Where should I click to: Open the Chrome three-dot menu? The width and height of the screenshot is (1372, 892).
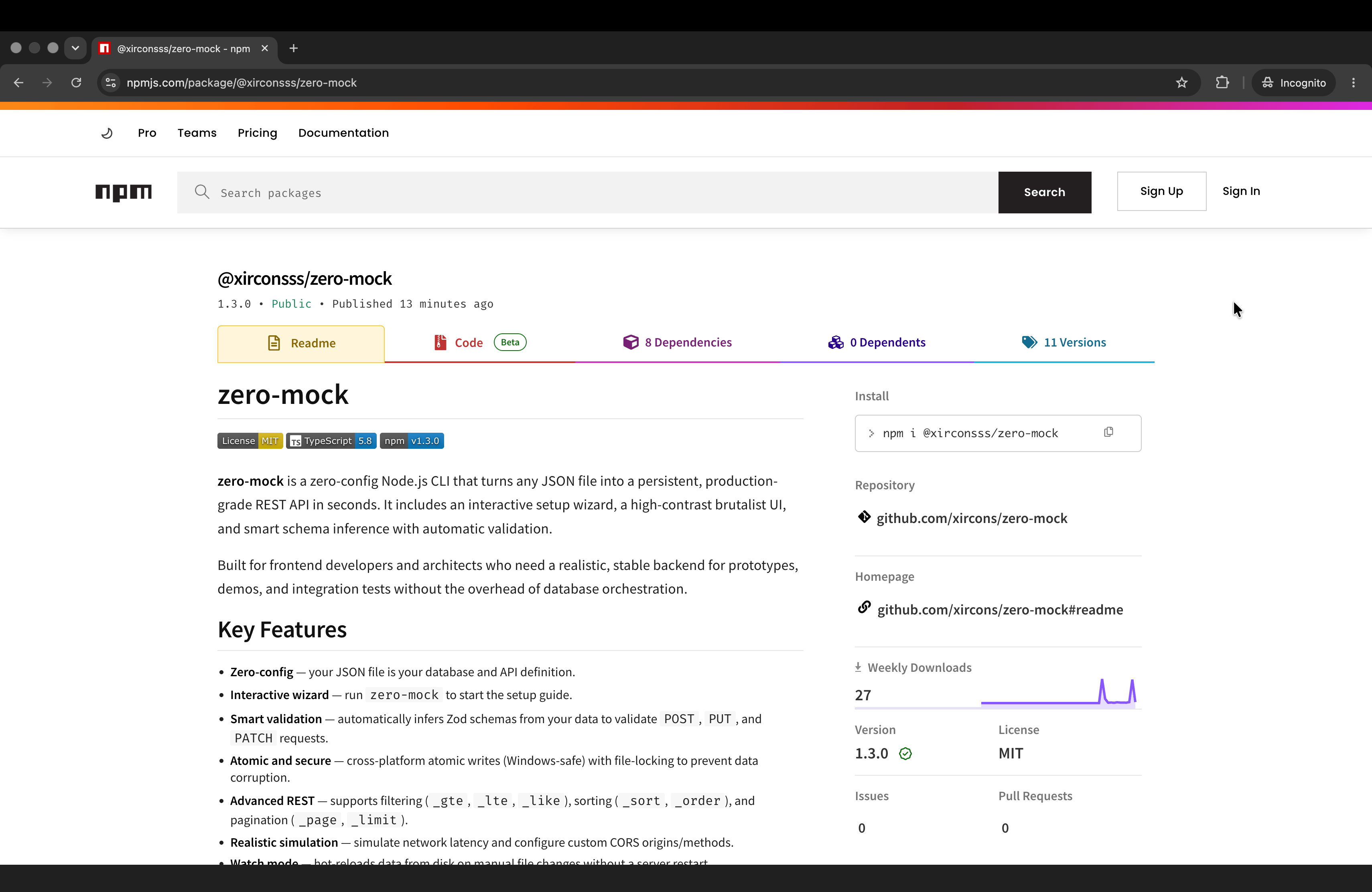(1353, 82)
